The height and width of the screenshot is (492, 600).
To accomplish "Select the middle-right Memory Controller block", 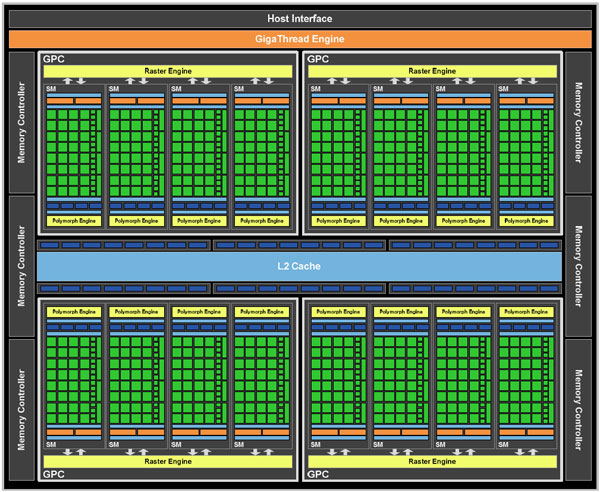I will point(578,266).
